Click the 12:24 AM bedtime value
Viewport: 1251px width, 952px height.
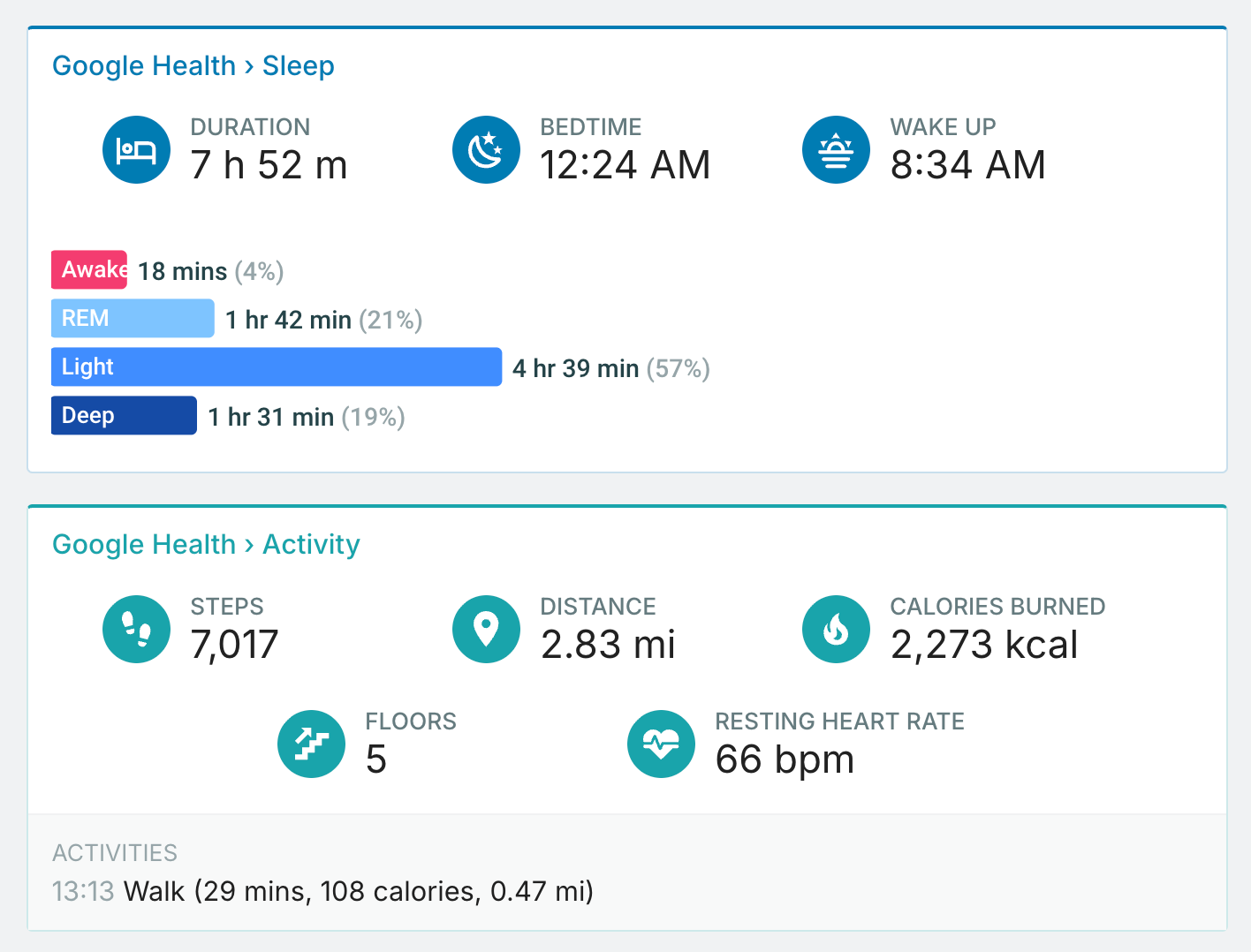[x=625, y=165]
